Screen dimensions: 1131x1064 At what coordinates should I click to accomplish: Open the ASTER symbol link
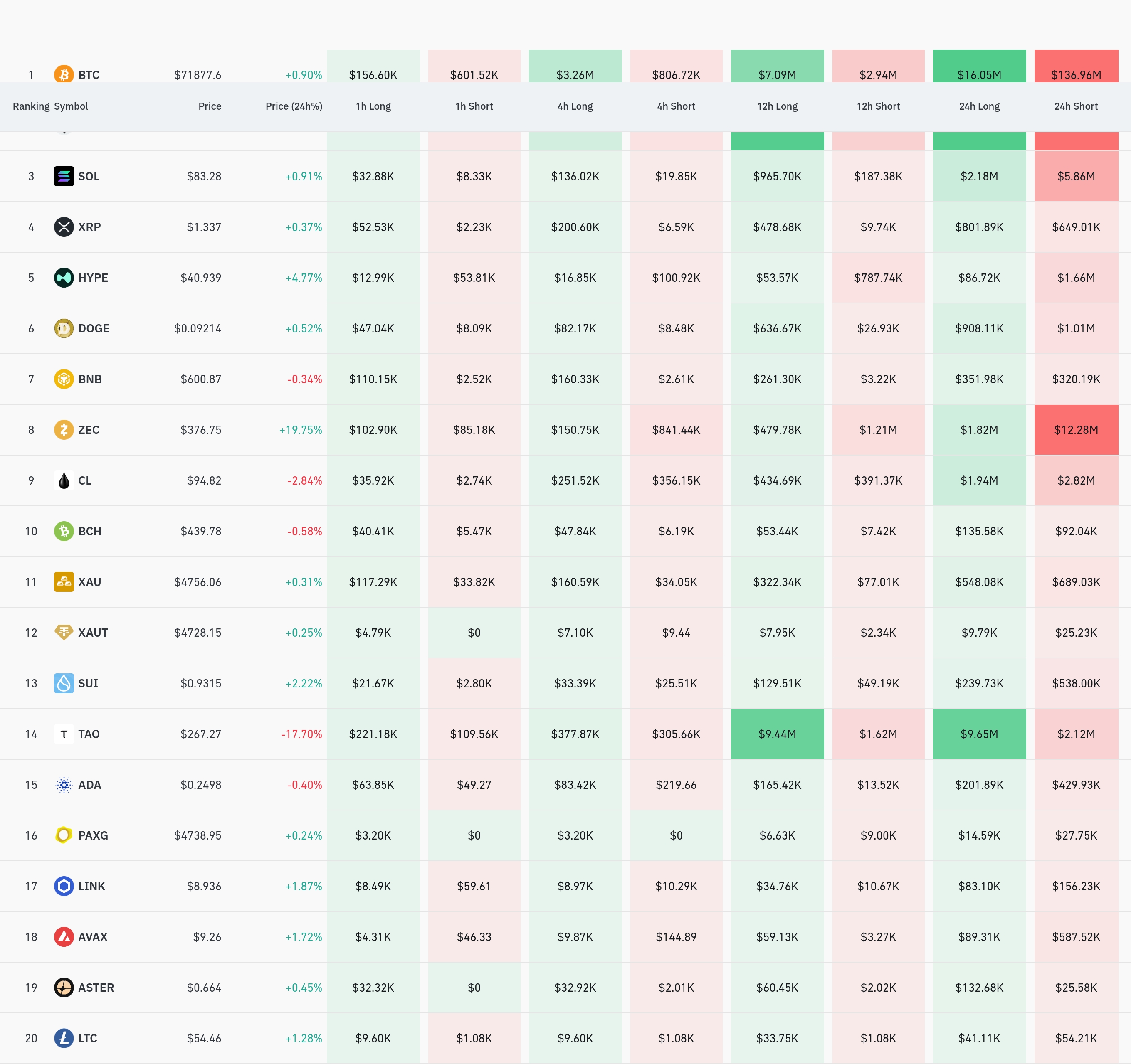(x=96, y=988)
